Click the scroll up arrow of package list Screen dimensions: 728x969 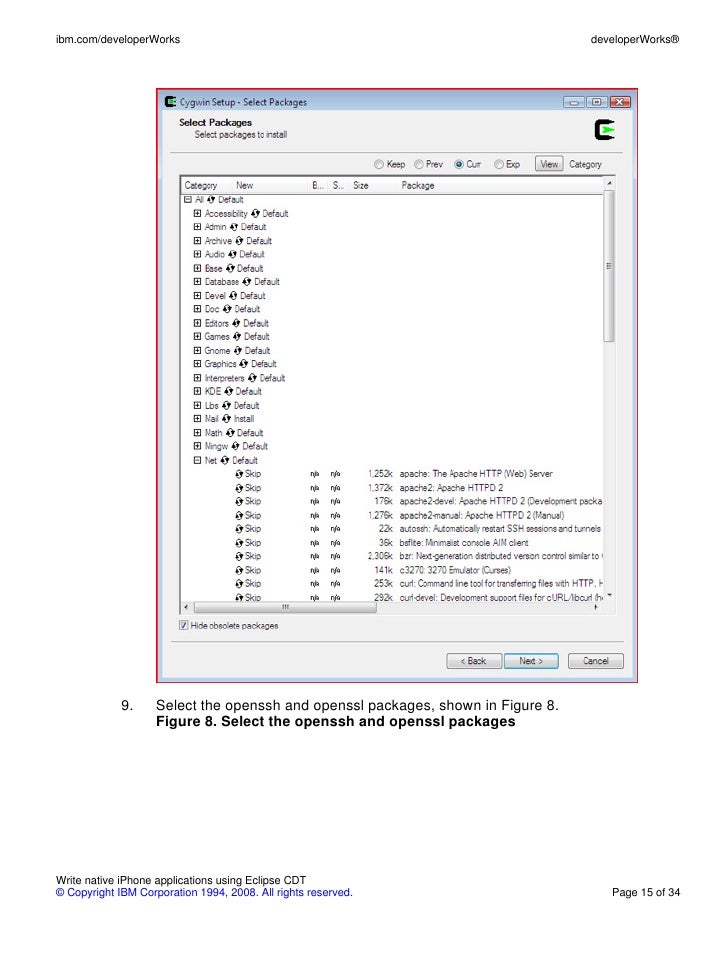coord(609,184)
